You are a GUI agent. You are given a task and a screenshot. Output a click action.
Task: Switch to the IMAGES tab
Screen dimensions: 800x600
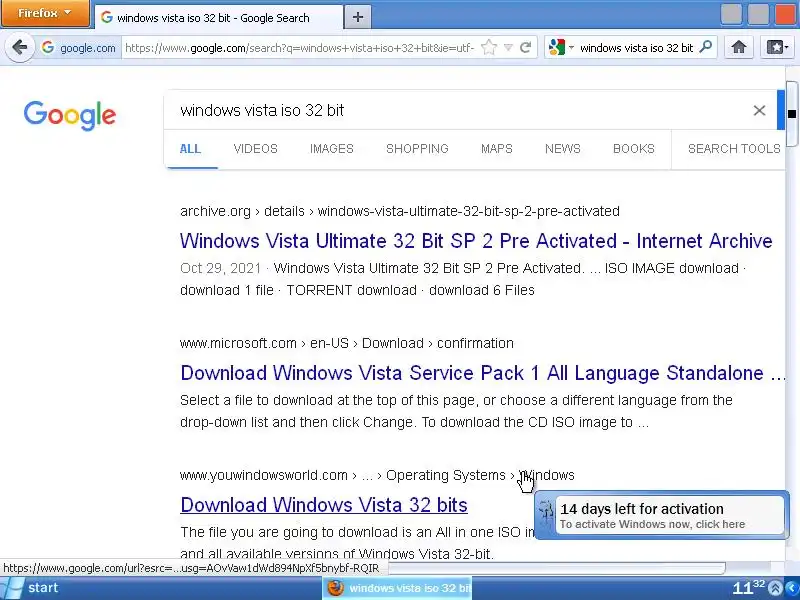(332, 149)
